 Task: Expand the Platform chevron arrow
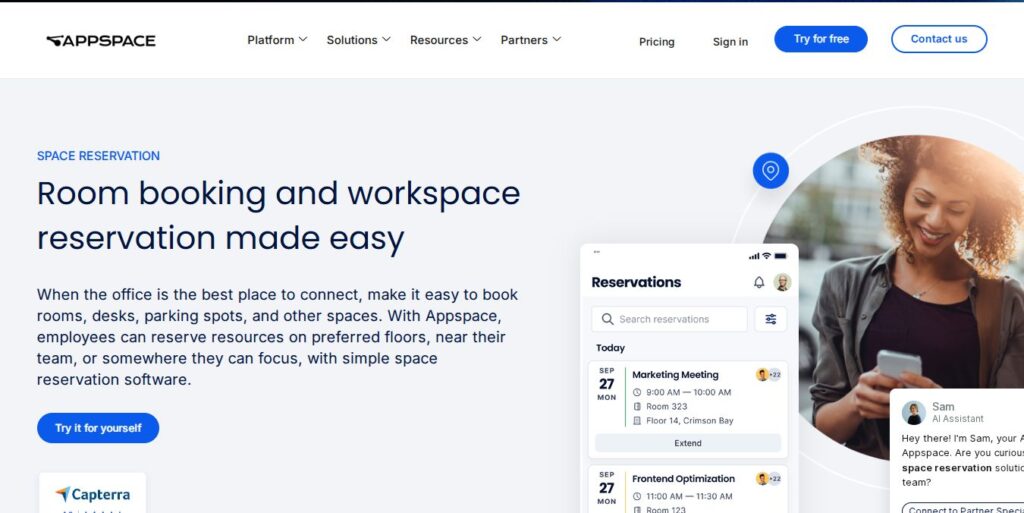click(x=303, y=39)
